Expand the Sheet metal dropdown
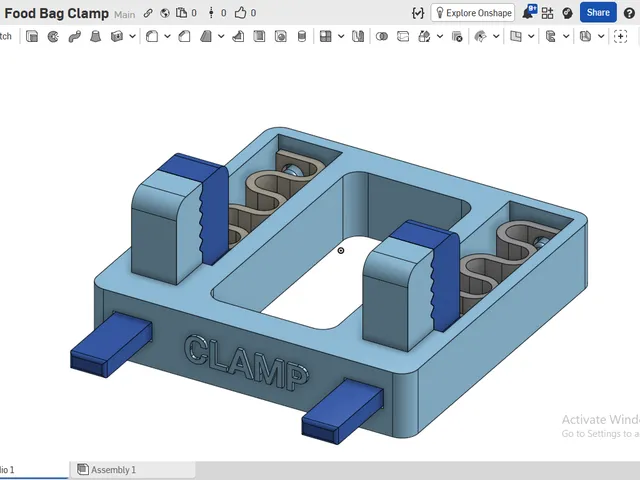The height and width of the screenshot is (480, 640). click(x=601, y=37)
